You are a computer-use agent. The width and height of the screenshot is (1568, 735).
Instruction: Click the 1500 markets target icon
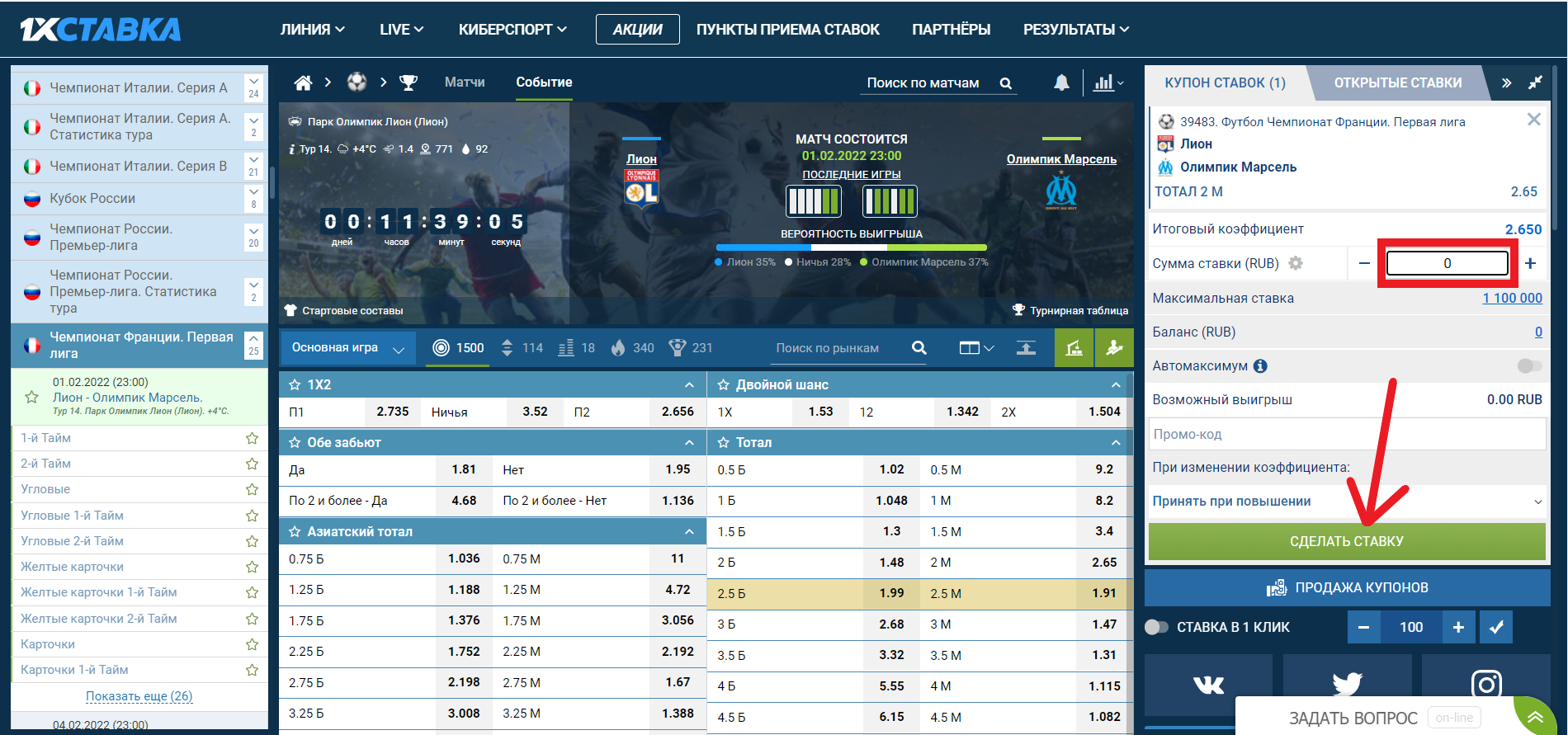442,348
